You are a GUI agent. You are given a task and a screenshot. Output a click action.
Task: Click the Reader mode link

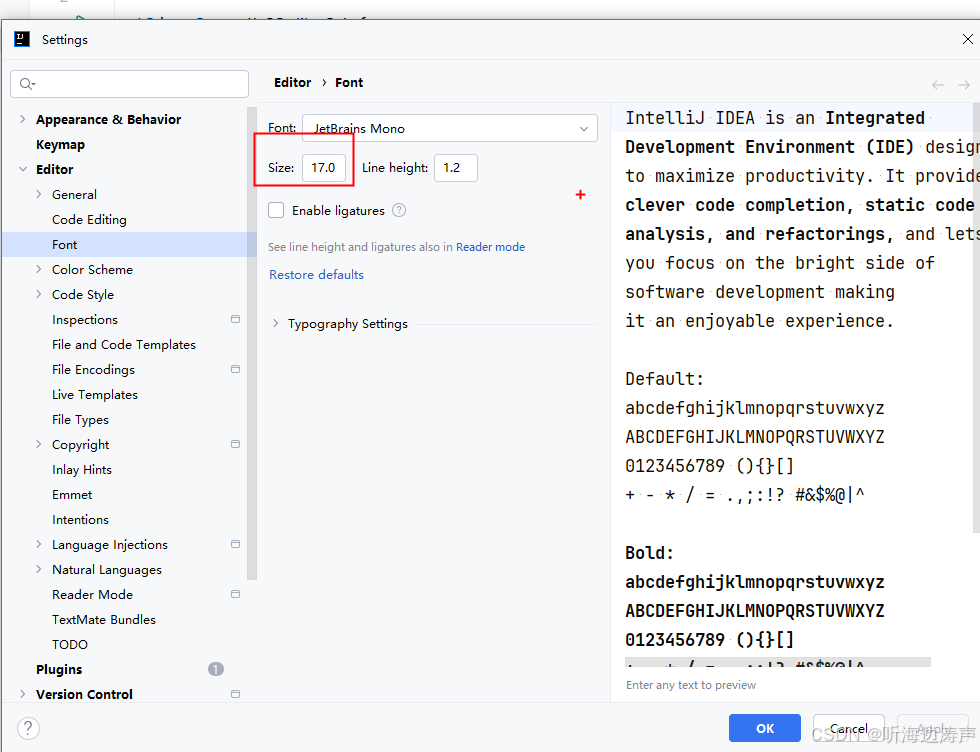point(491,247)
